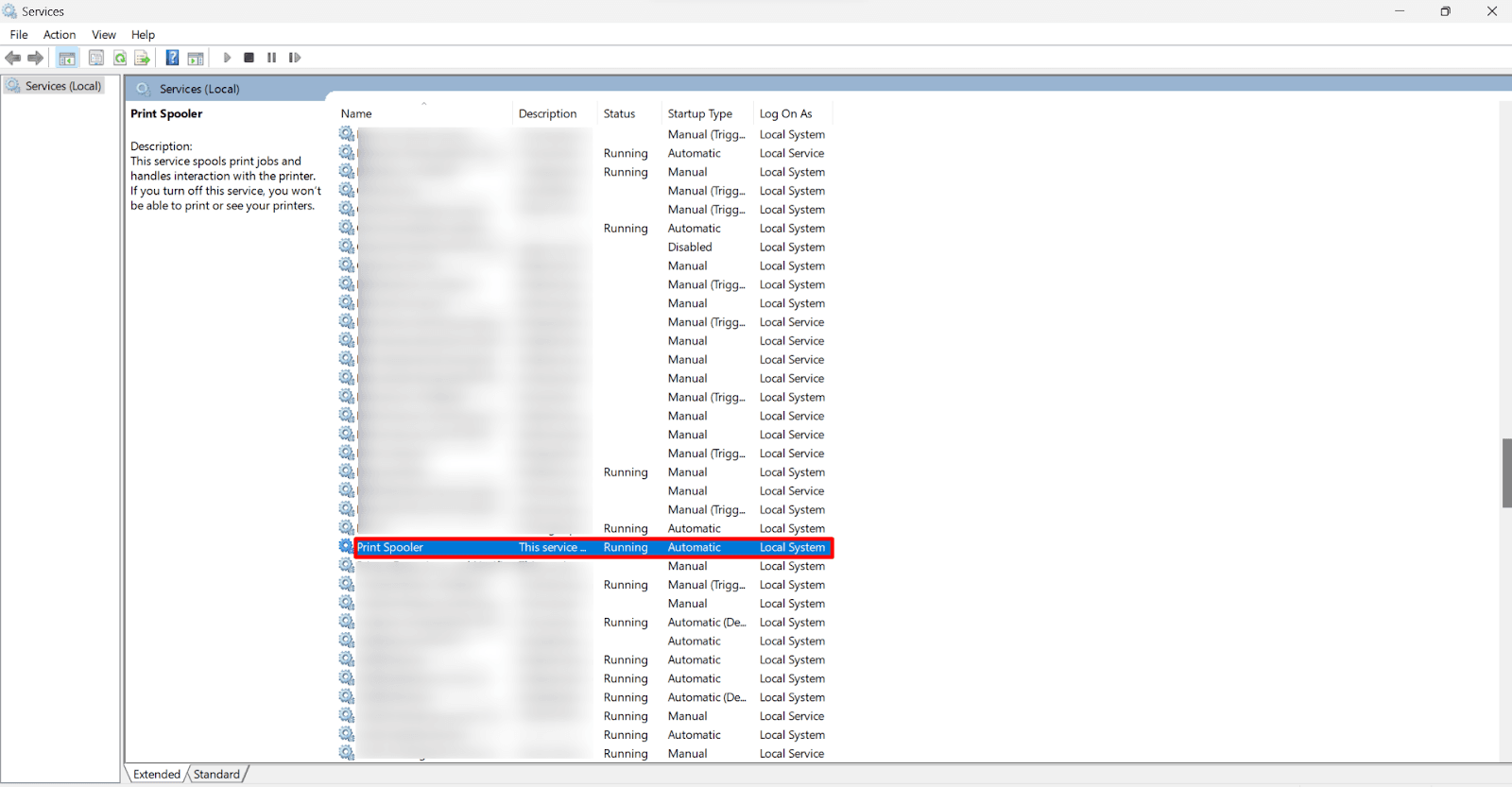
Task: Open the Help menu
Action: 143,35
